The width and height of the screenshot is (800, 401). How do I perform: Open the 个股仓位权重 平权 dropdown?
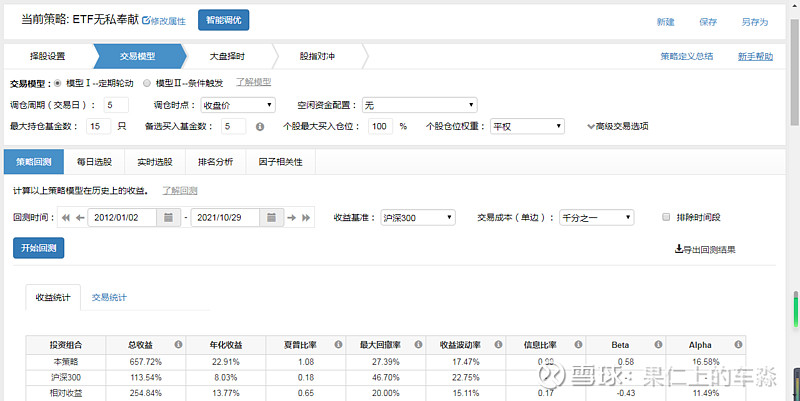click(527, 127)
